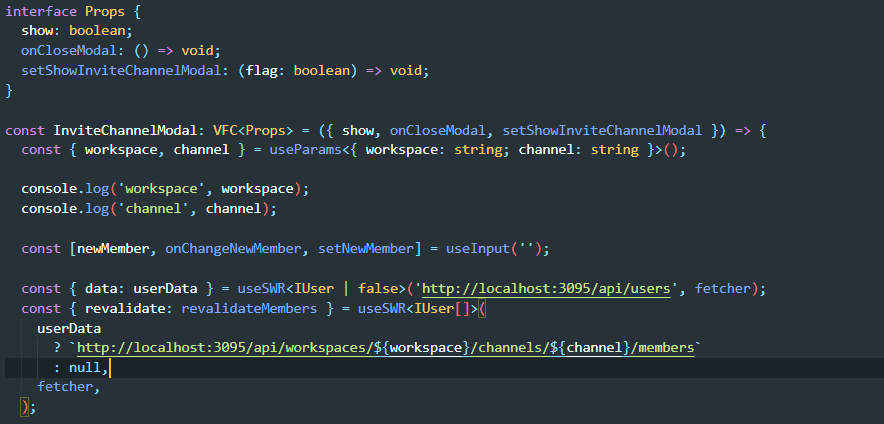Viewport: 884px width, 424px height.
Task: Click 'Props' in the interface declaration line
Action: 105,11
